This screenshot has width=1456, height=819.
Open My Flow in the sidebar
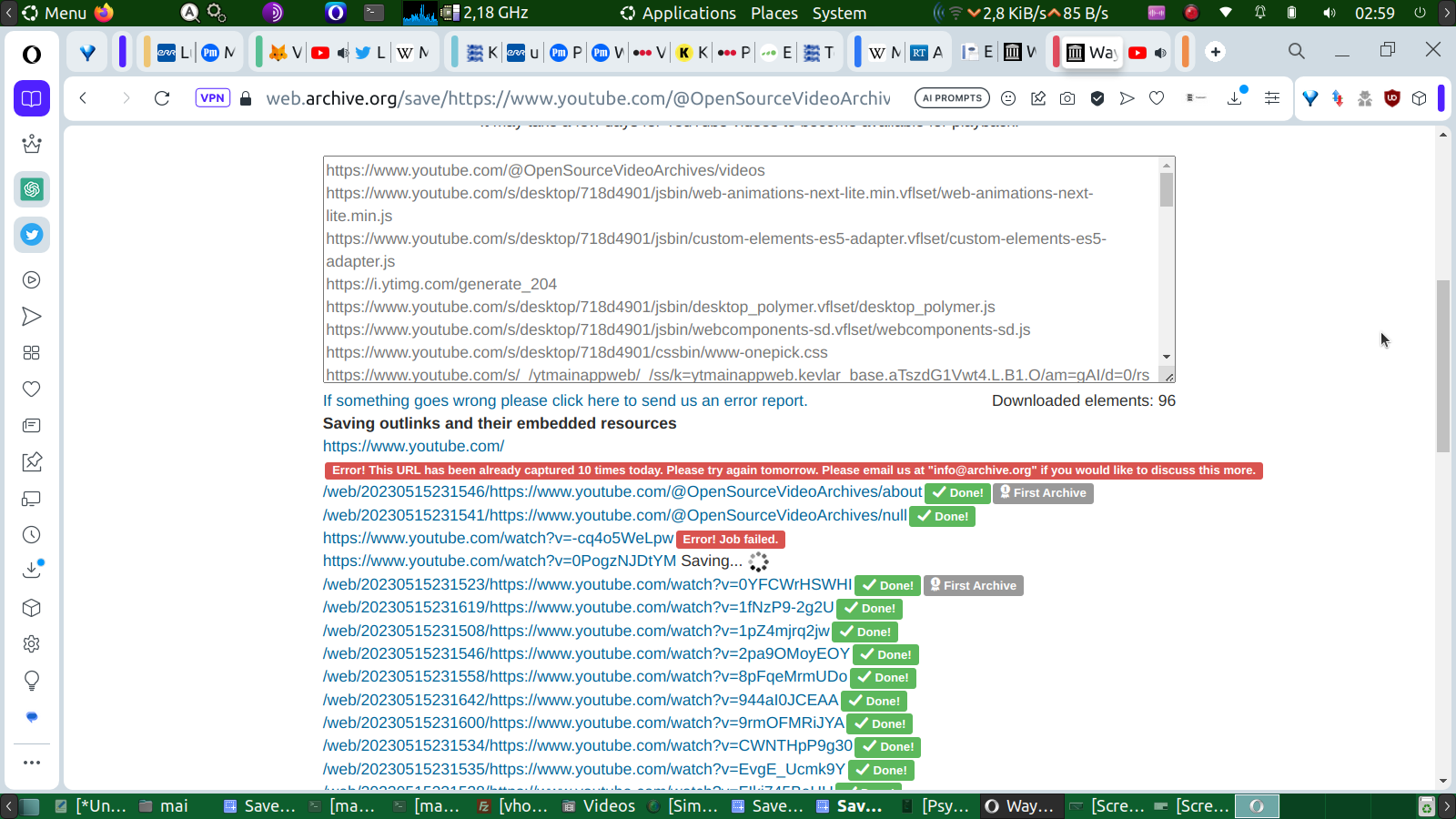point(32,317)
